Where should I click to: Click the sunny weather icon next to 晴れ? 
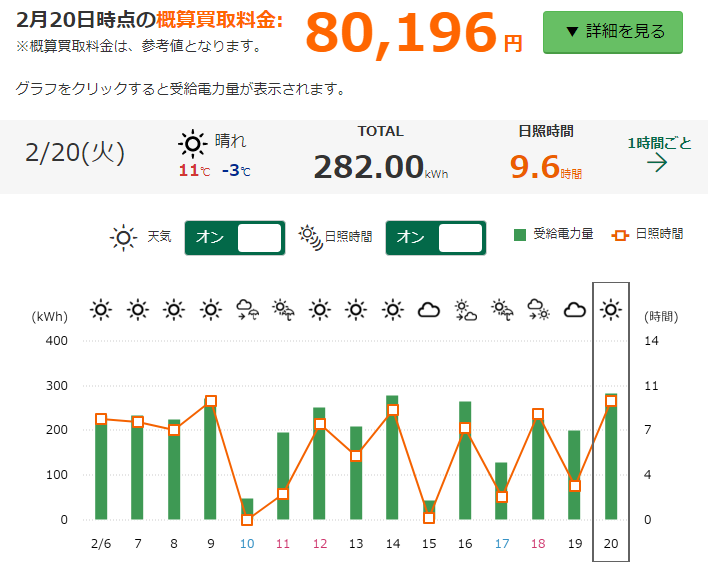tap(193, 144)
